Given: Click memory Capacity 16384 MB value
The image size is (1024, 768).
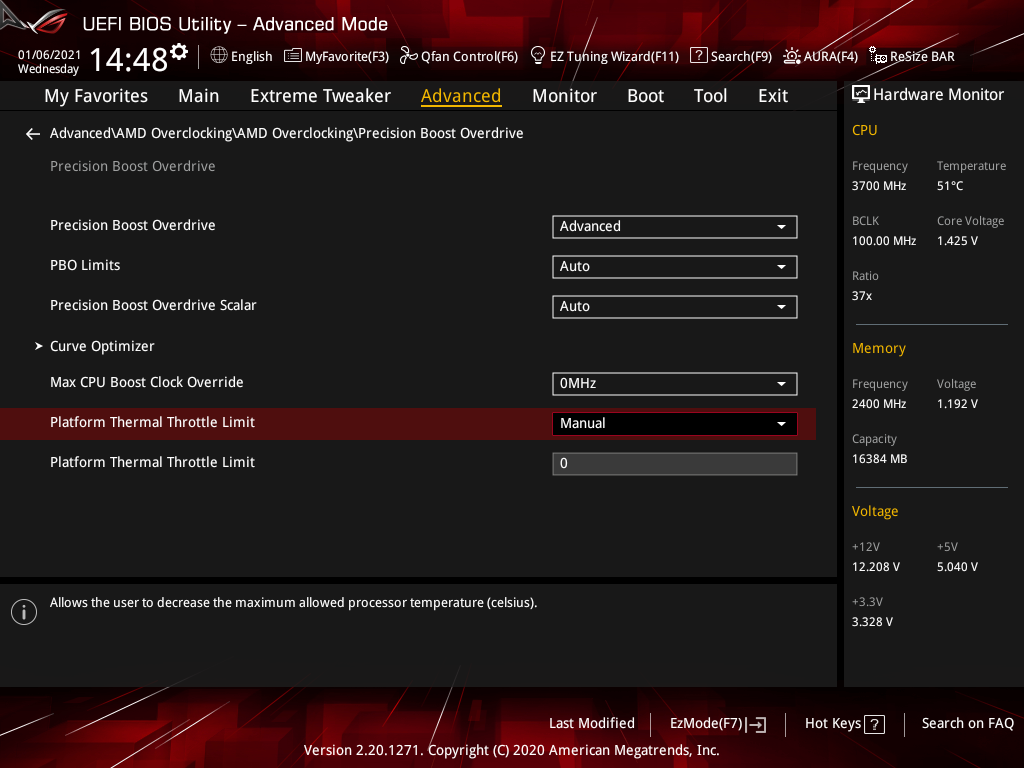Looking at the screenshot, I should tap(879, 459).
